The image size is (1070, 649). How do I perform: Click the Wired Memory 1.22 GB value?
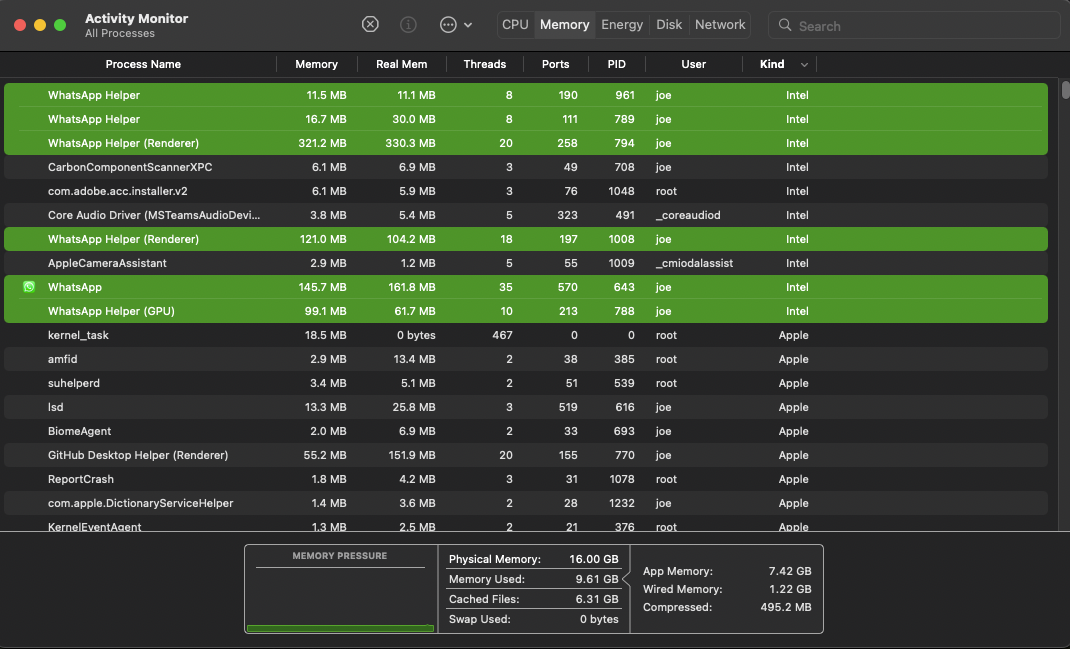790,589
